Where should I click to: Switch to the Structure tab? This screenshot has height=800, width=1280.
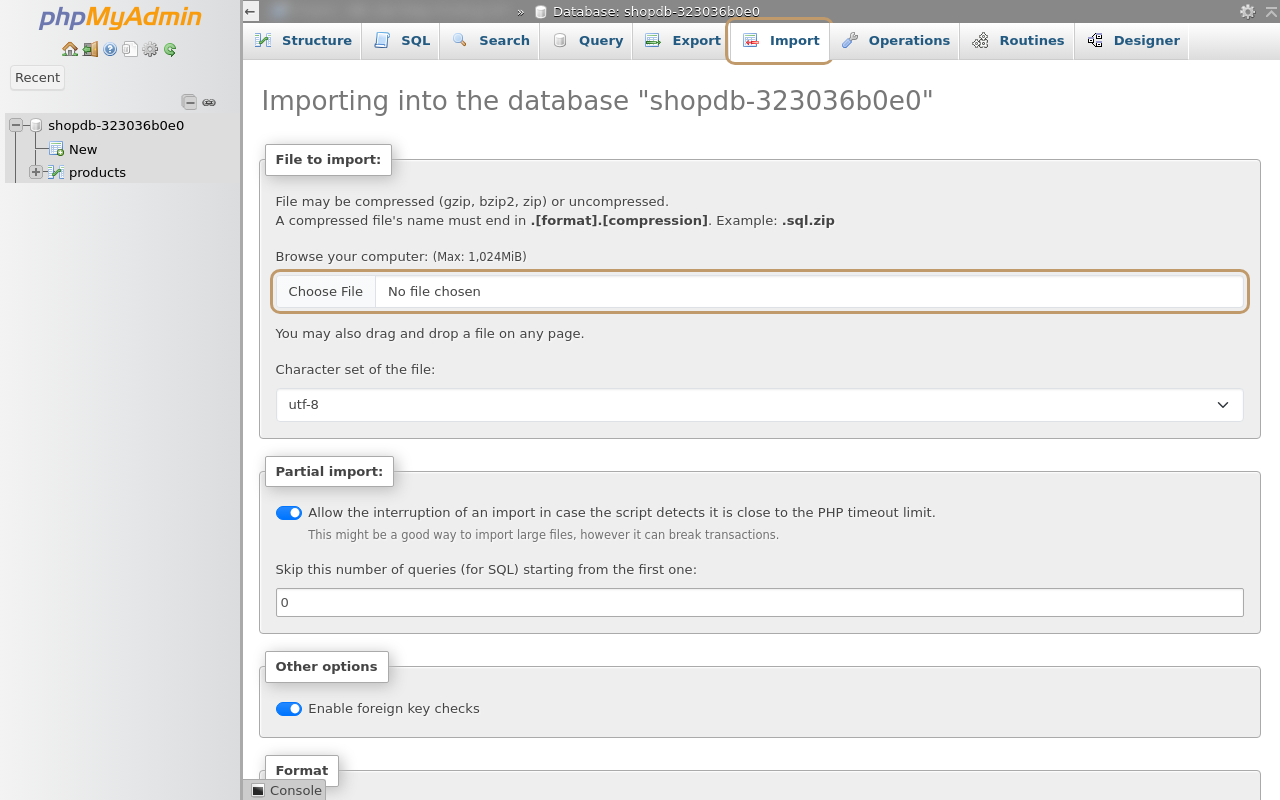pyautogui.click(x=303, y=41)
